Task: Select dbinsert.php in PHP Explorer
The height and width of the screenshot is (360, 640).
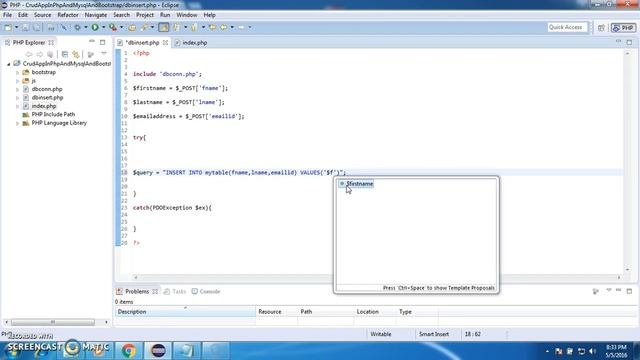Action: coord(47,98)
